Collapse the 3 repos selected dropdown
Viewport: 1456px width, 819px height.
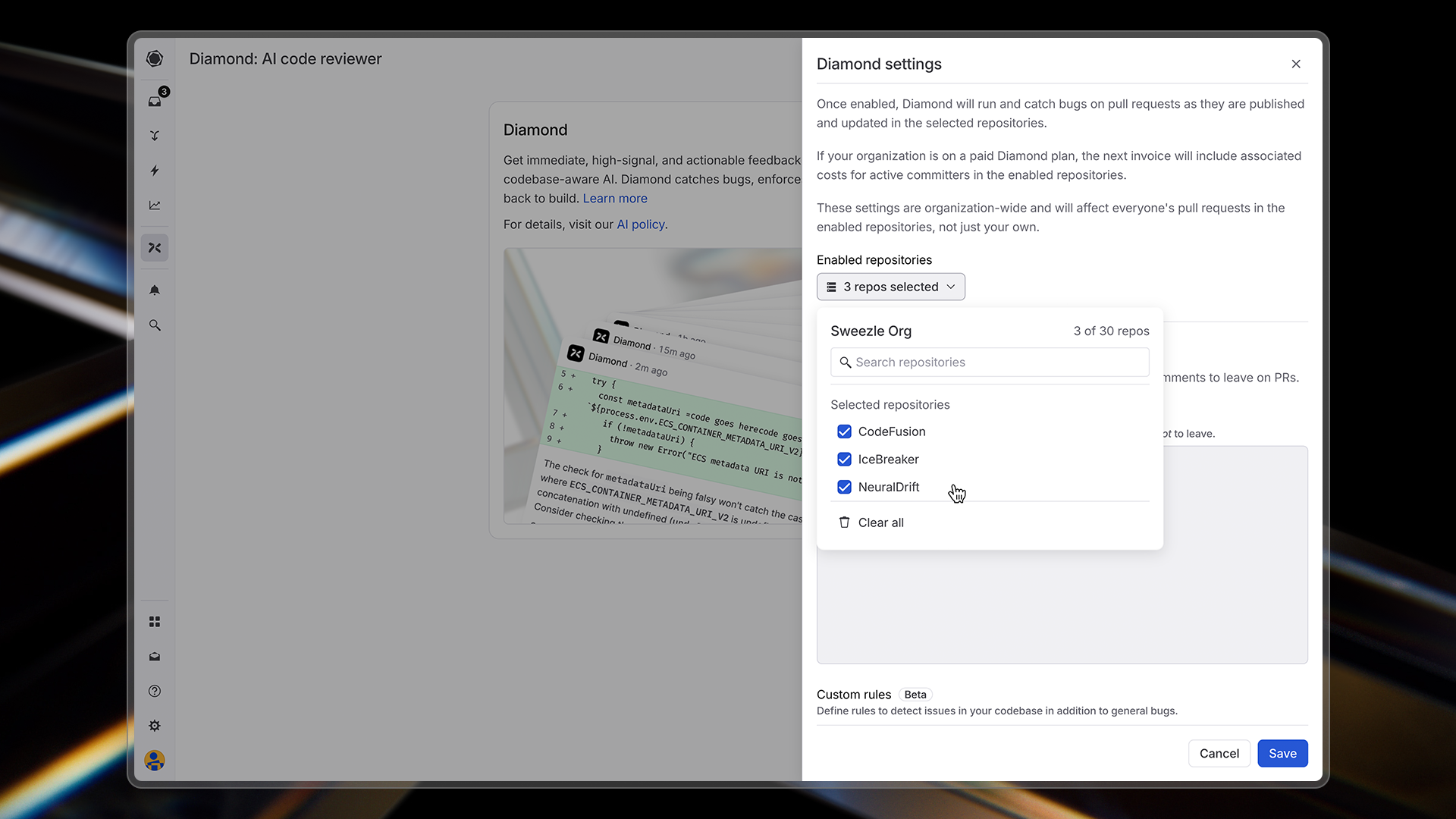(x=890, y=287)
